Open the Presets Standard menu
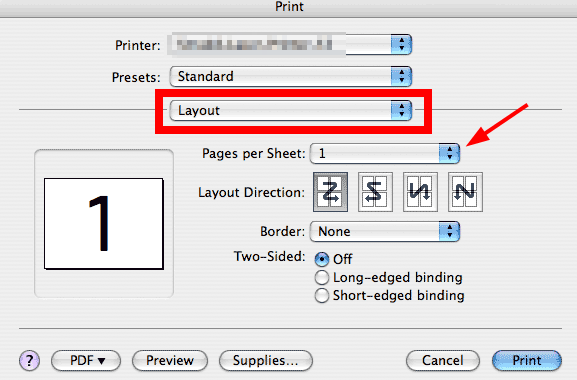Screen dimensions: 577x380 pyautogui.click(x=291, y=77)
